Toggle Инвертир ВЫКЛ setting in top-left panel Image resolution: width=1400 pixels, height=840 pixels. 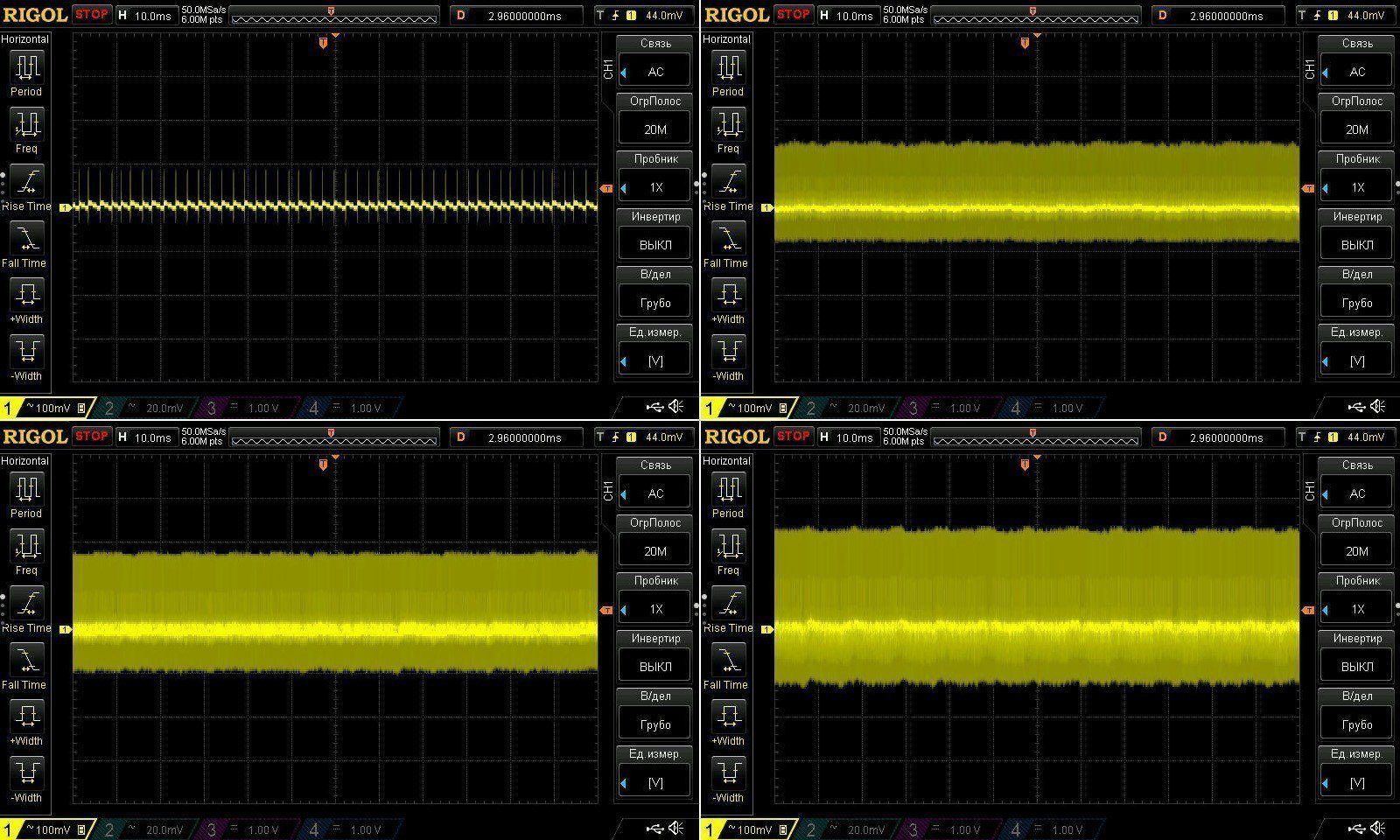(x=655, y=245)
